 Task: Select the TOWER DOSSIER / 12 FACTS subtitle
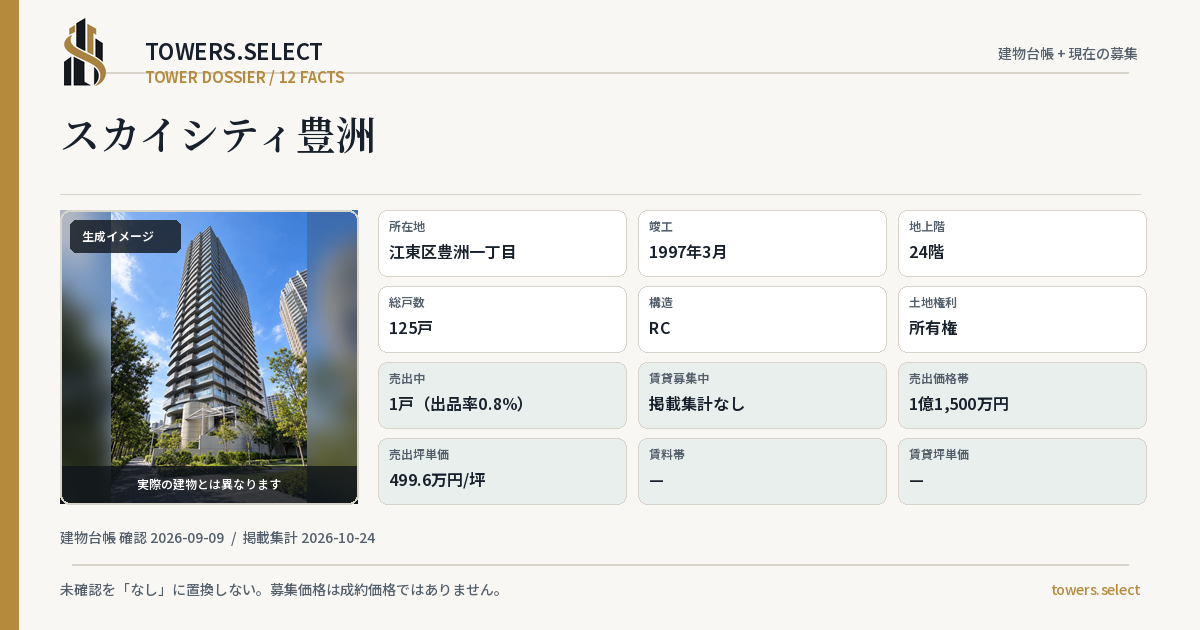click(245, 77)
